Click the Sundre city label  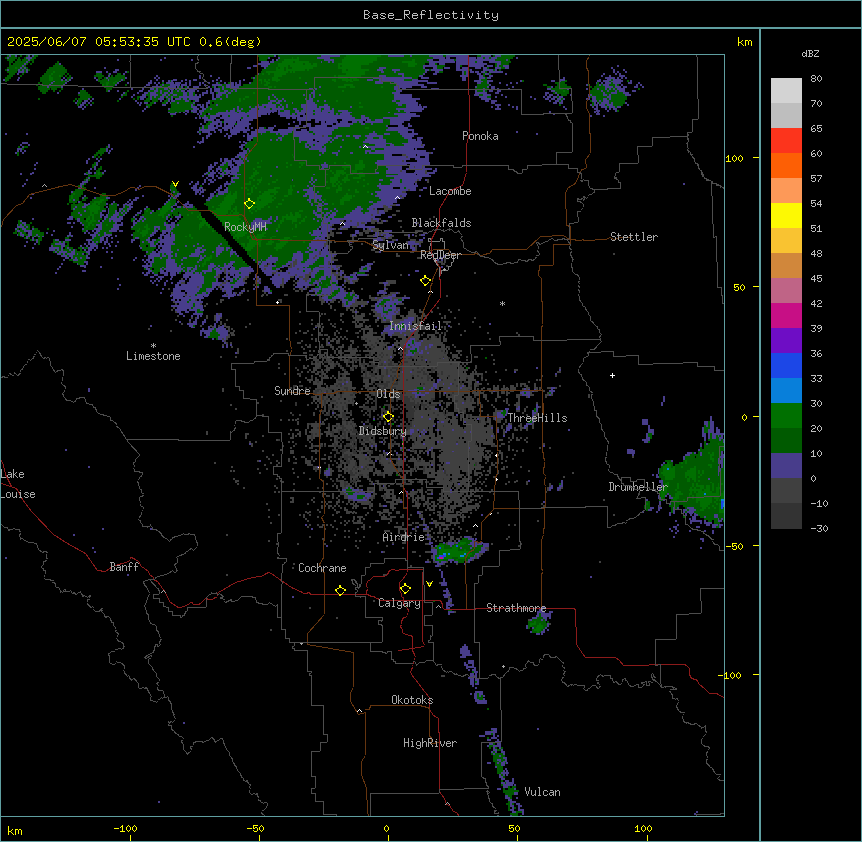292,391
